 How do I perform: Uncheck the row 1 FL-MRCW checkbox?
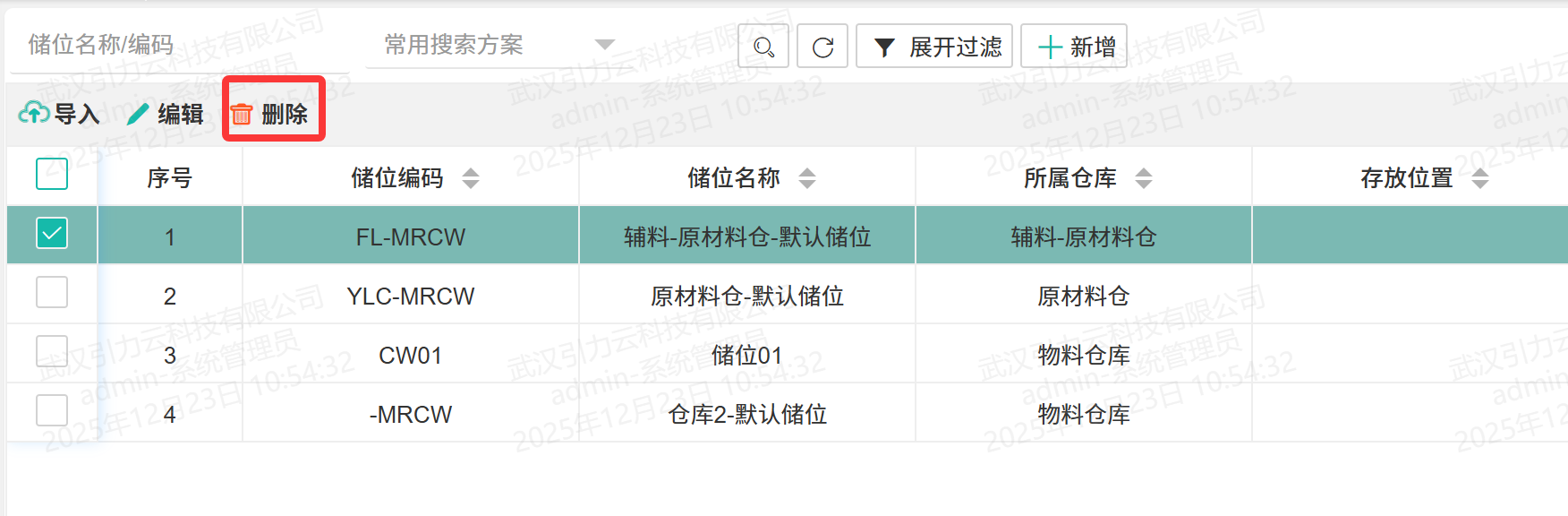(x=52, y=234)
